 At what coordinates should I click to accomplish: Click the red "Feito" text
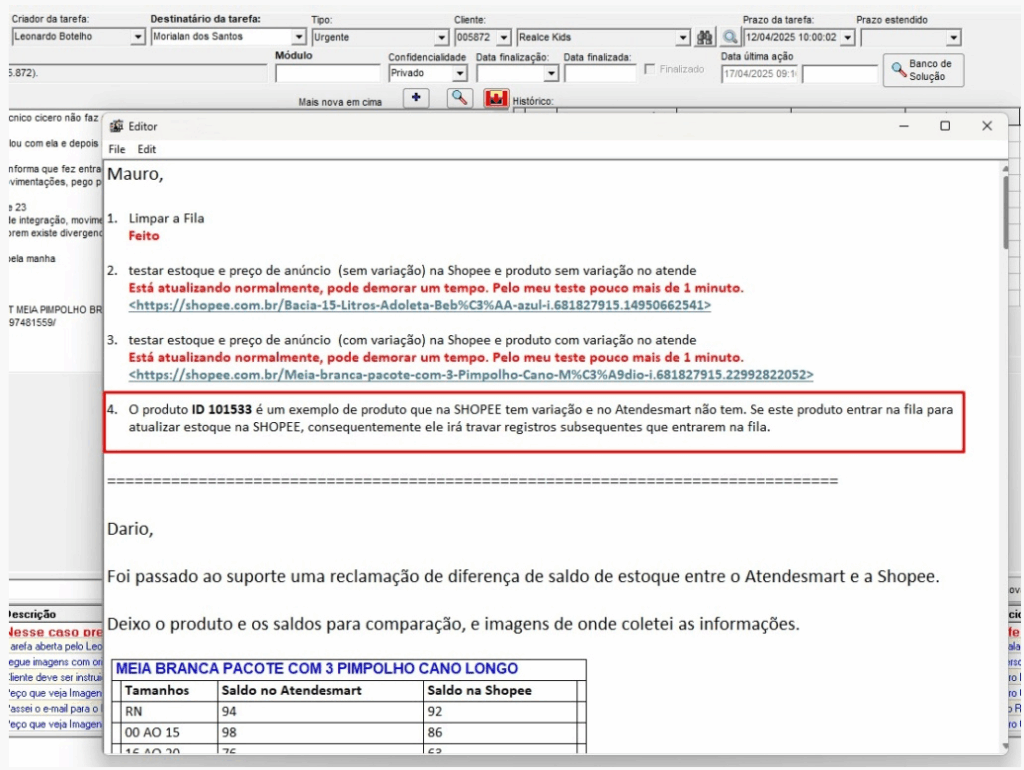point(144,236)
